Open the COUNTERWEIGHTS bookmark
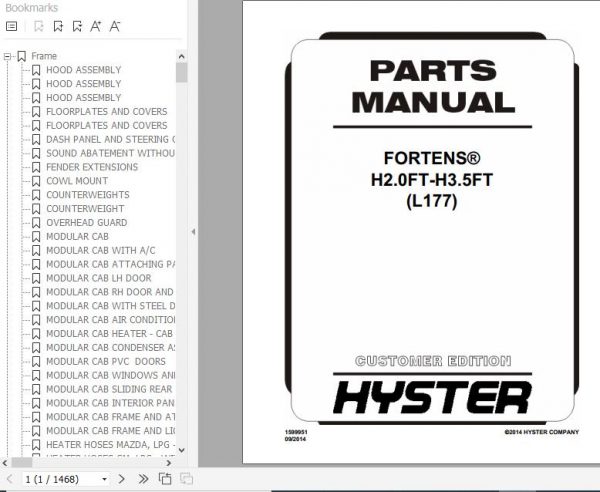The width and height of the screenshot is (600, 492). pyautogui.click(x=88, y=195)
